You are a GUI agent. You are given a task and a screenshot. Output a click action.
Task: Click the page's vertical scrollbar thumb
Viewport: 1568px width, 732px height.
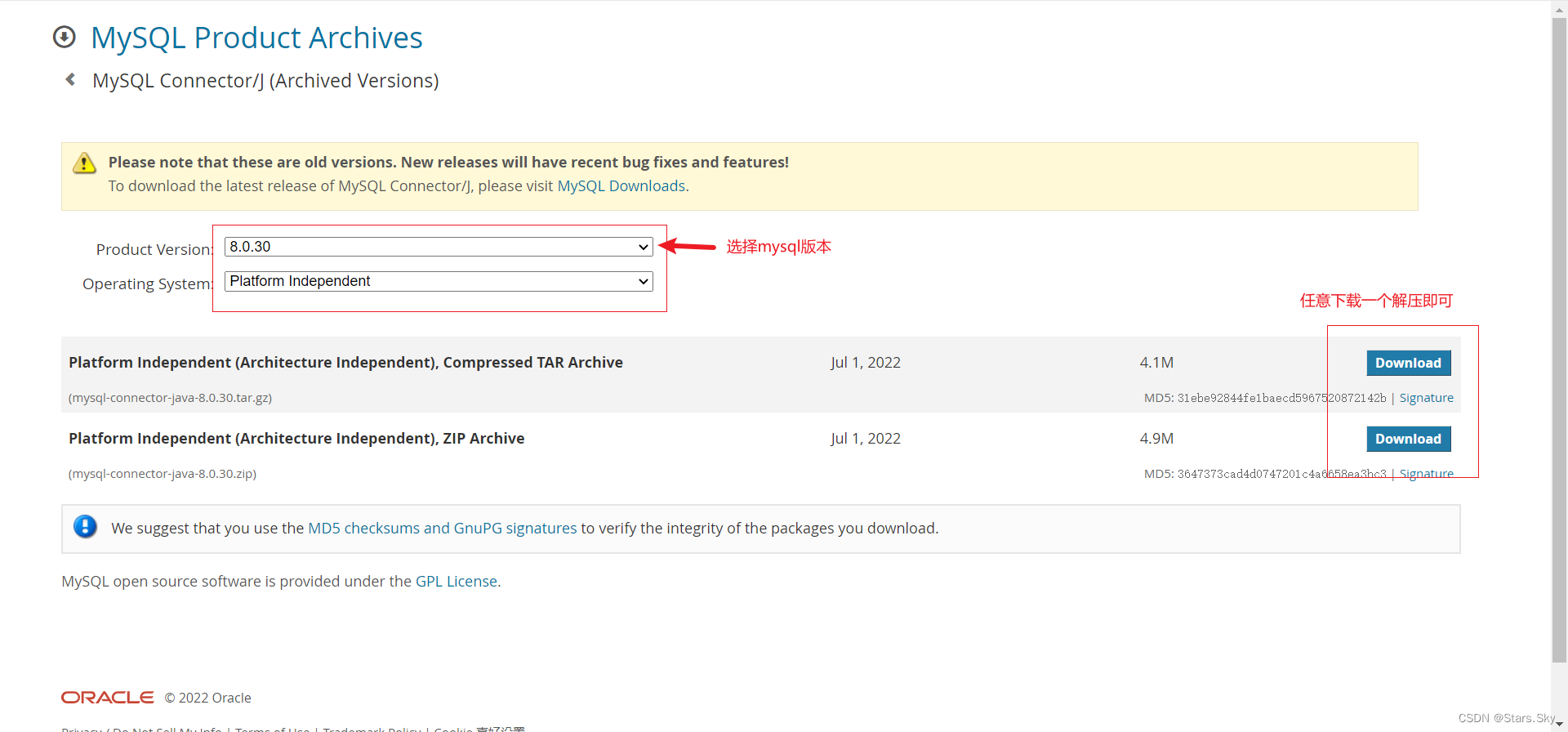pos(1559,339)
